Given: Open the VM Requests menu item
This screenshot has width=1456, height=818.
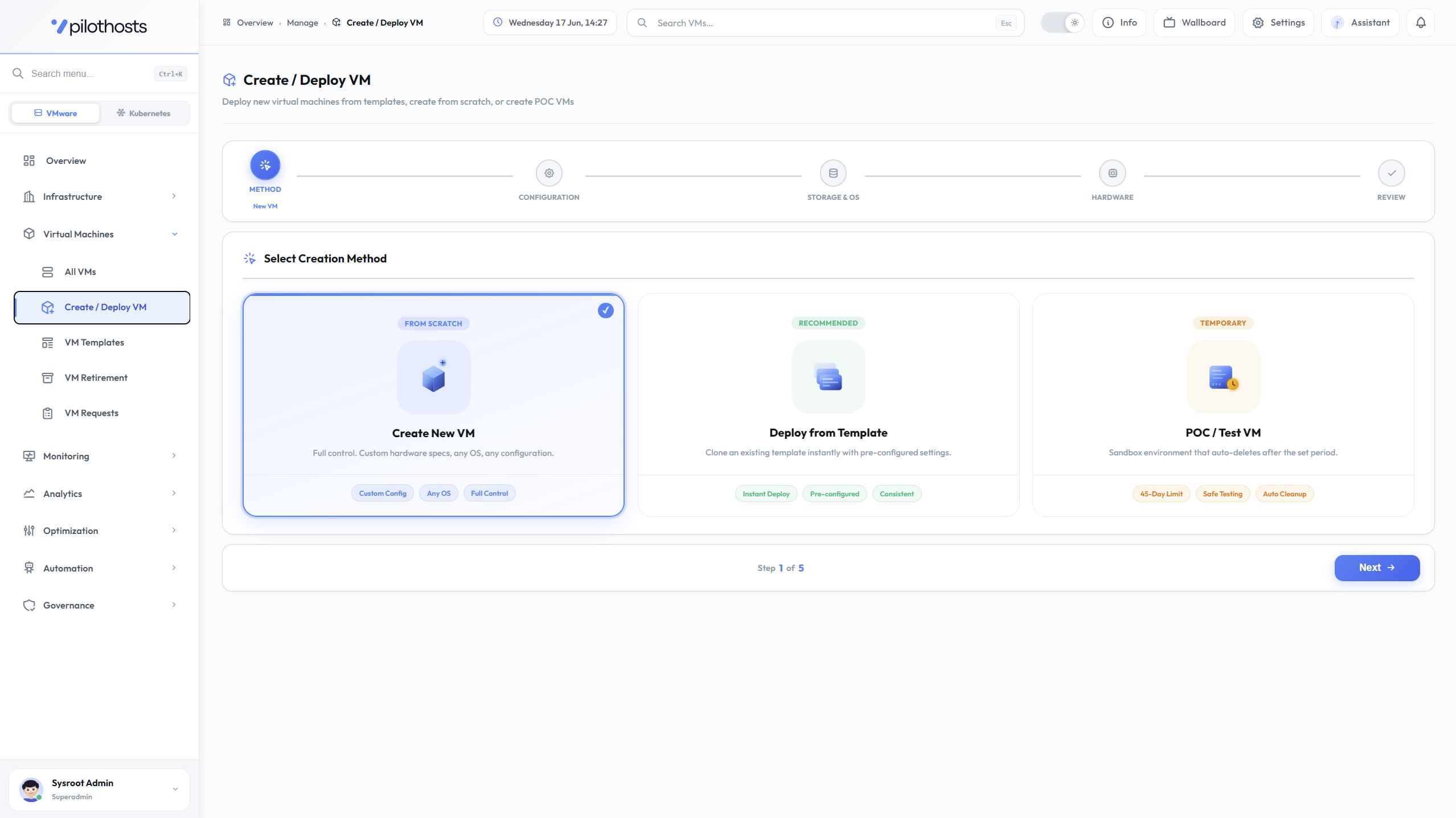Looking at the screenshot, I should click(x=102, y=413).
